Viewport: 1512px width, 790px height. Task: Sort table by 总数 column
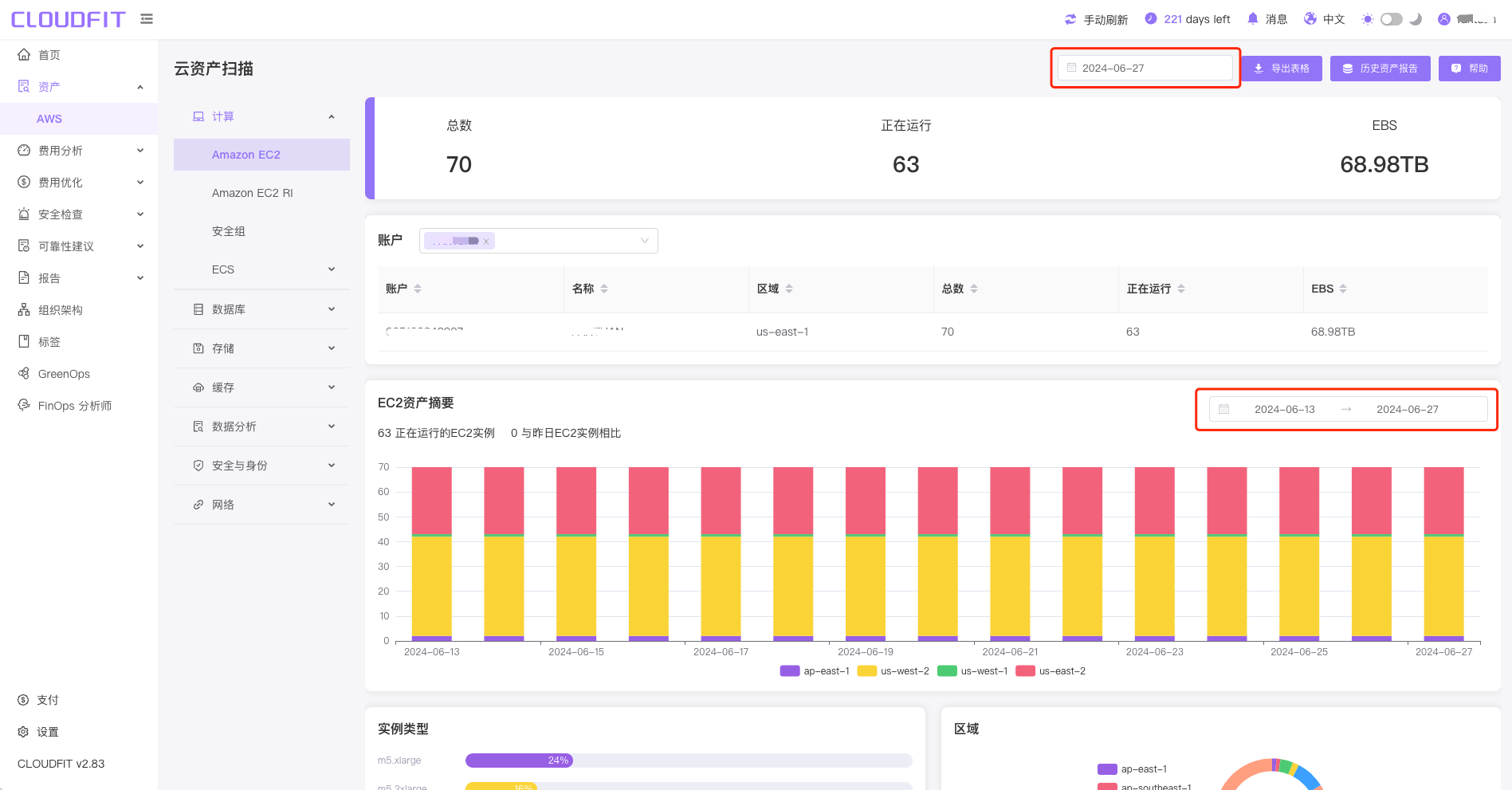[974, 289]
